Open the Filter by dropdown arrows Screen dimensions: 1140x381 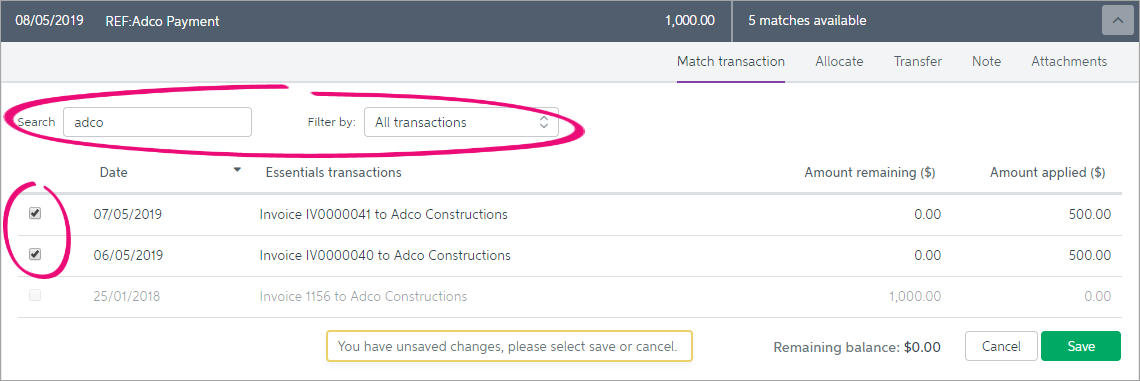(543, 122)
